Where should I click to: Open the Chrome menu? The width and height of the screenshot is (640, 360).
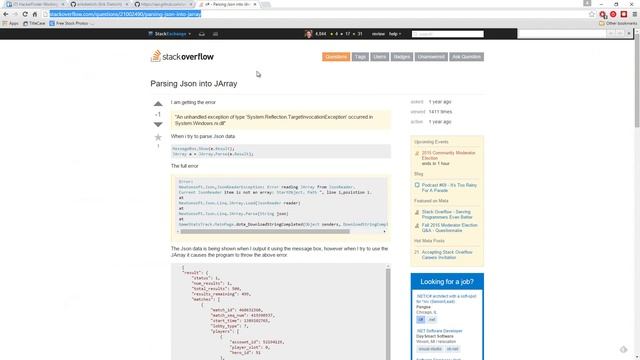pos(635,14)
